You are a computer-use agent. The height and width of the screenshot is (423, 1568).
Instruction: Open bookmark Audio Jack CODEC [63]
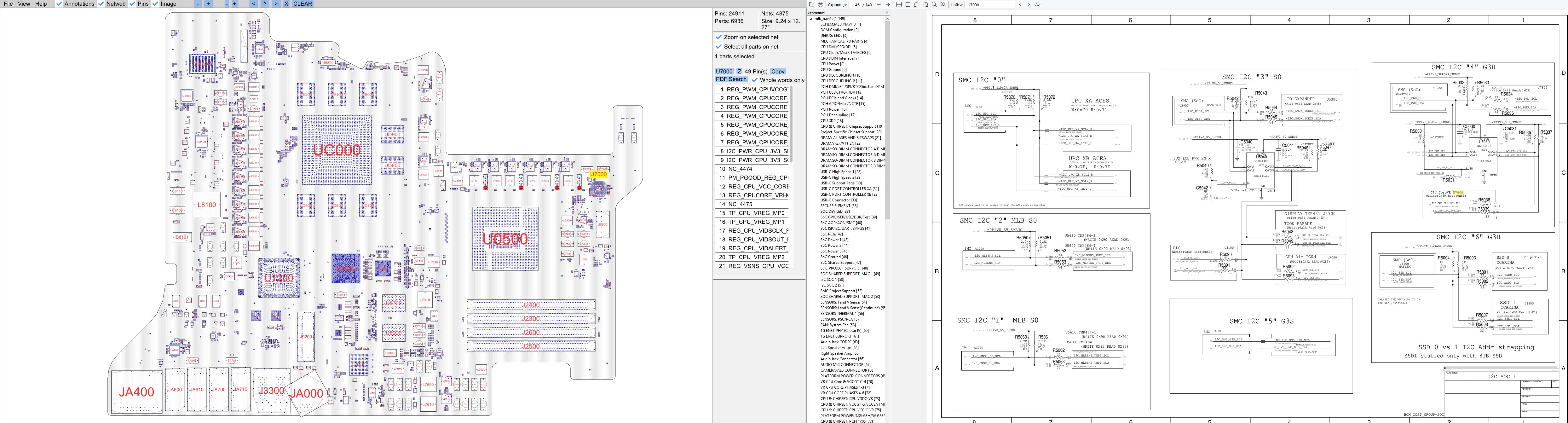click(839, 342)
